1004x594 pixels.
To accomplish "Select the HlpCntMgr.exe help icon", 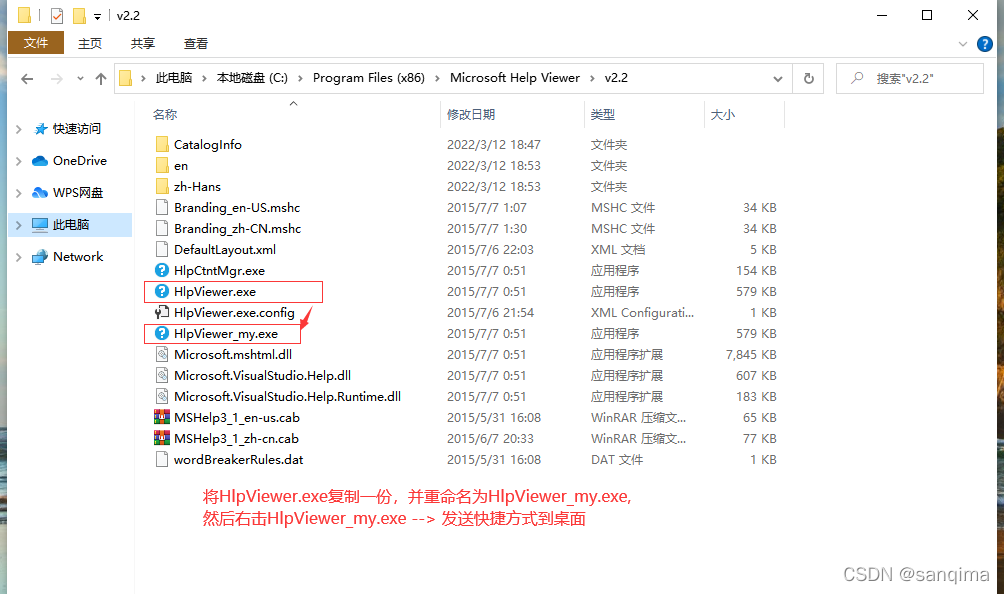I will click(x=162, y=271).
